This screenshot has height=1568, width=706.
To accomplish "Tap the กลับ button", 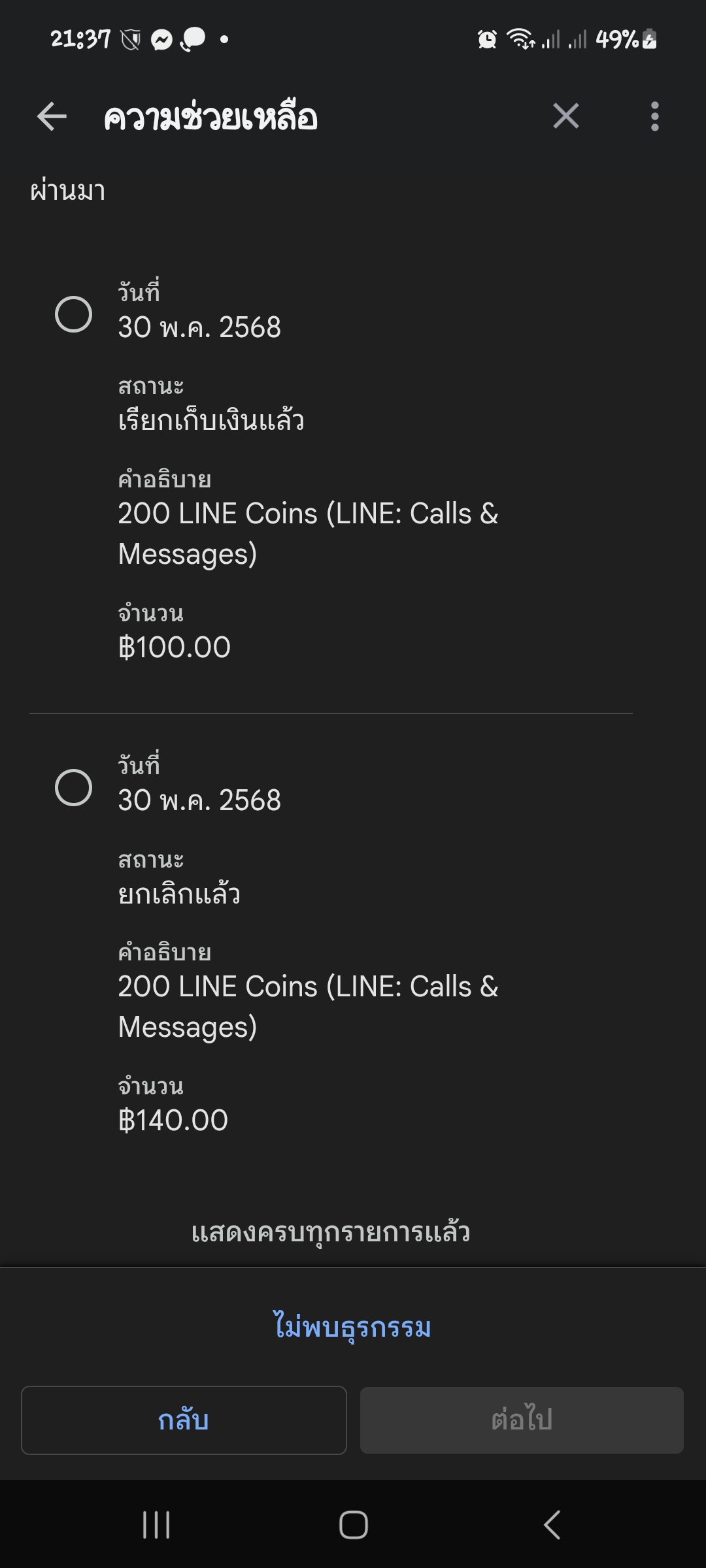I will 184,1420.
